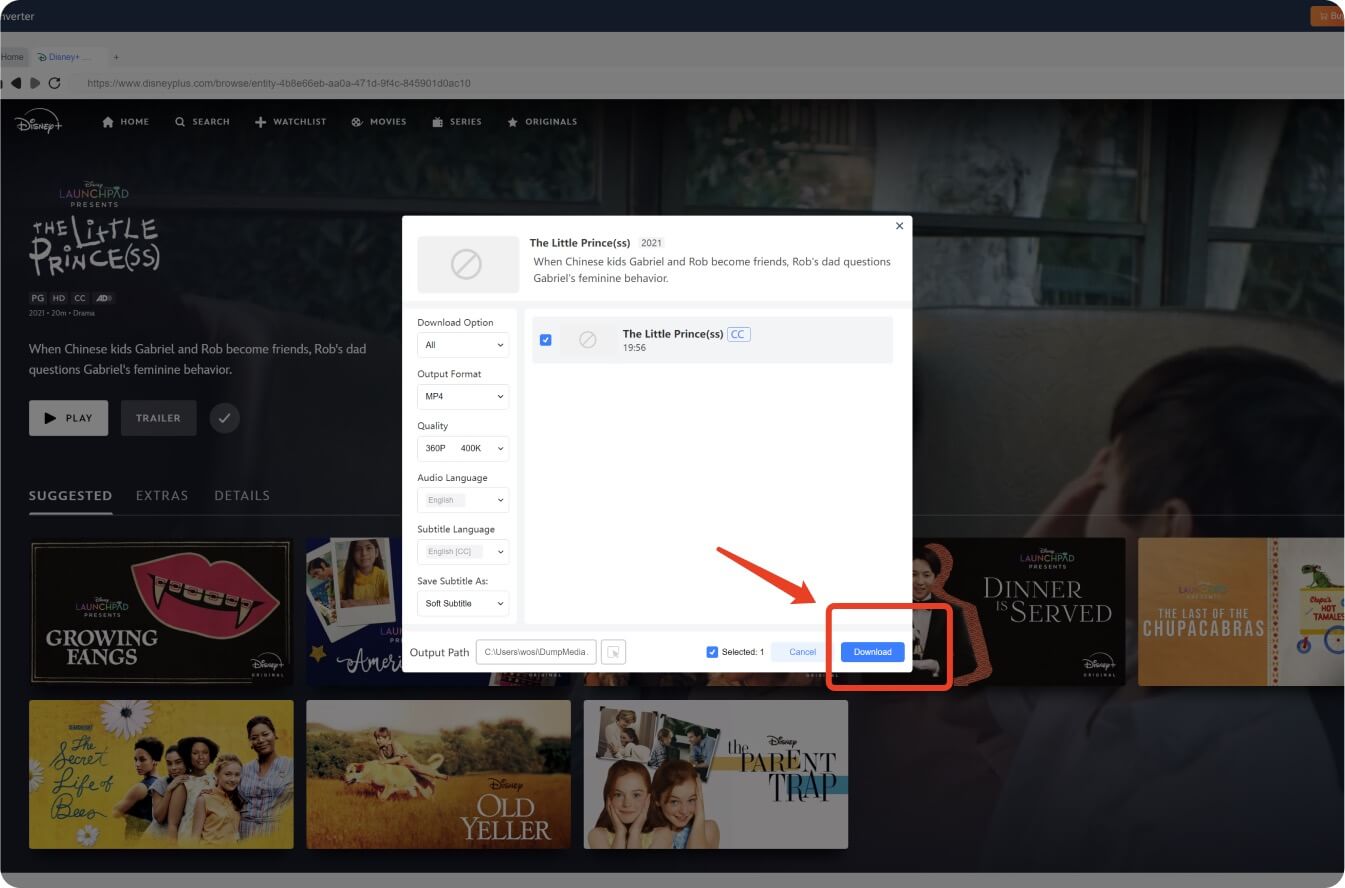Open WATCHLIST in Disney+ navigation
Image resolution: width=1345 pixels, height=888 pixels.
click(x=291, y=122)
